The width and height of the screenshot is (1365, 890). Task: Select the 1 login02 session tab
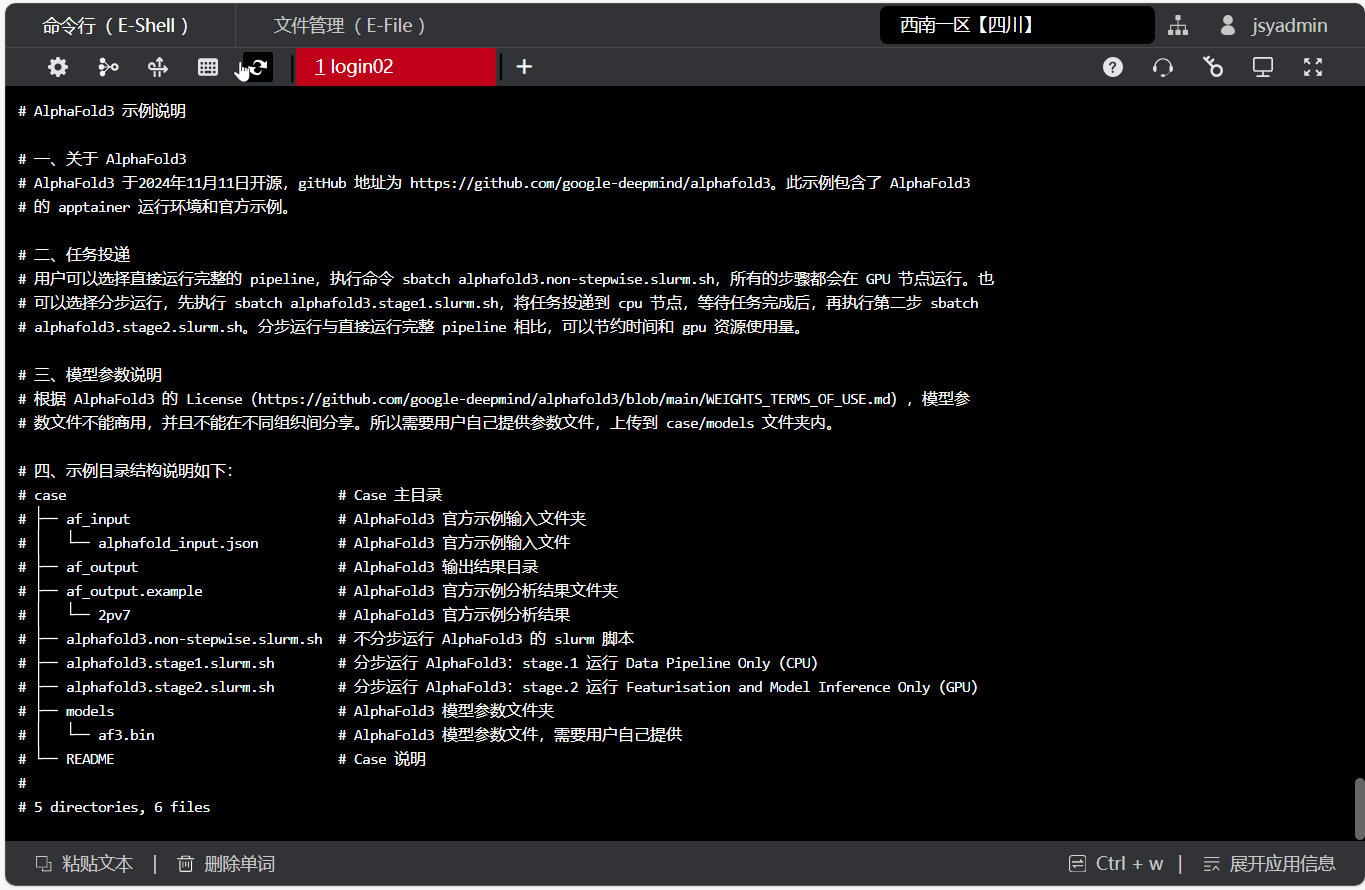(395, 67)
